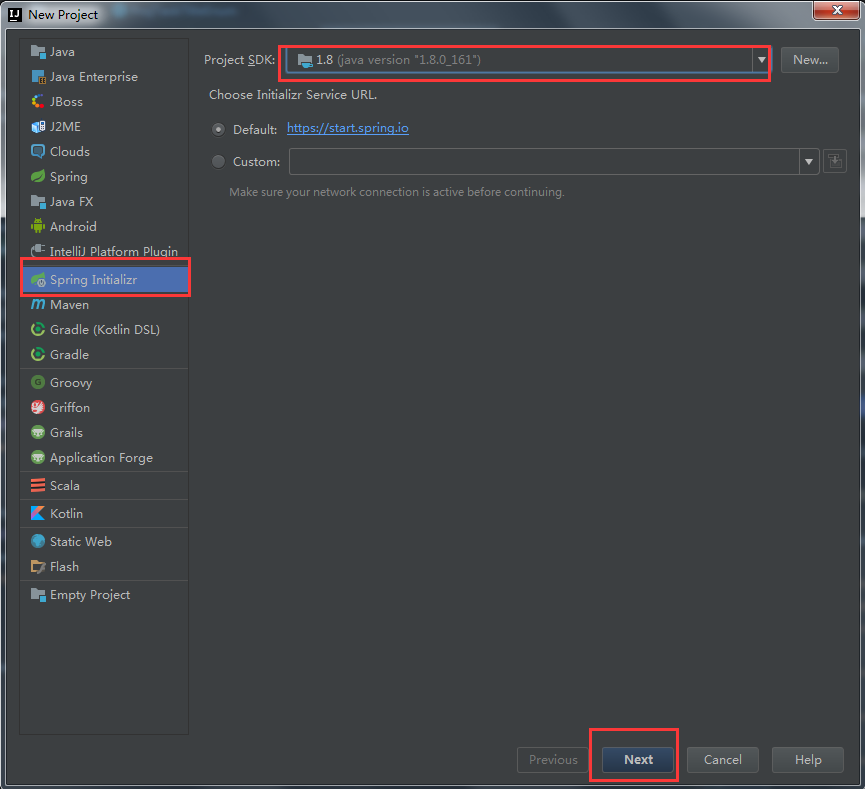
Task: Select the Groovy label
Action: coord(71,383)
